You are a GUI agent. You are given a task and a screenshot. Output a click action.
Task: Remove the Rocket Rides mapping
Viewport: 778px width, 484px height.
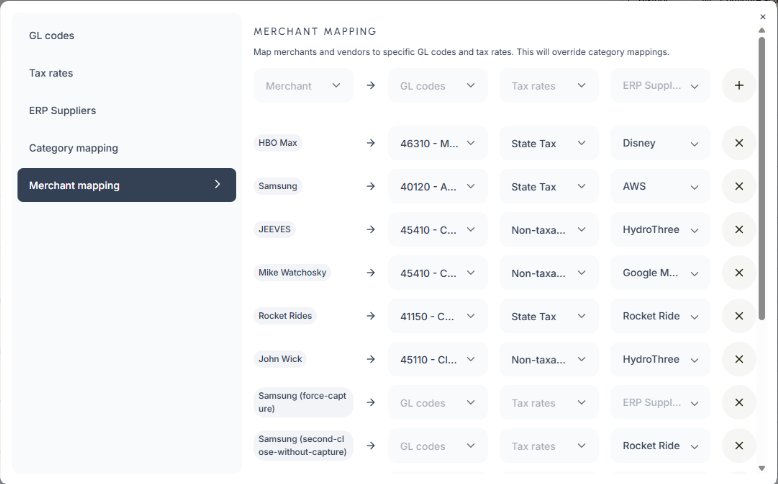click(739, 316)
